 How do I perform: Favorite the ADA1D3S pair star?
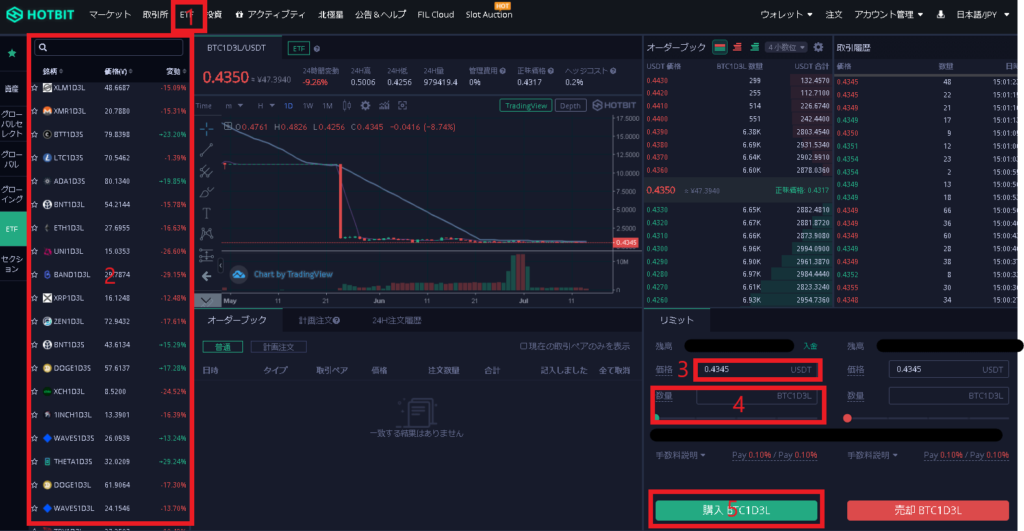pos(35,181)
